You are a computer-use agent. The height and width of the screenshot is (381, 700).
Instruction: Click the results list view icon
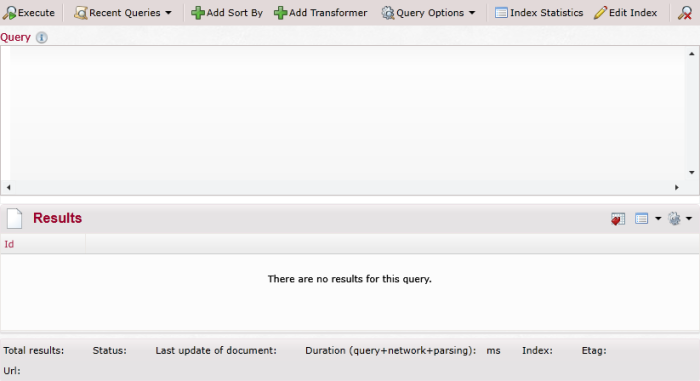pos(642,218)
